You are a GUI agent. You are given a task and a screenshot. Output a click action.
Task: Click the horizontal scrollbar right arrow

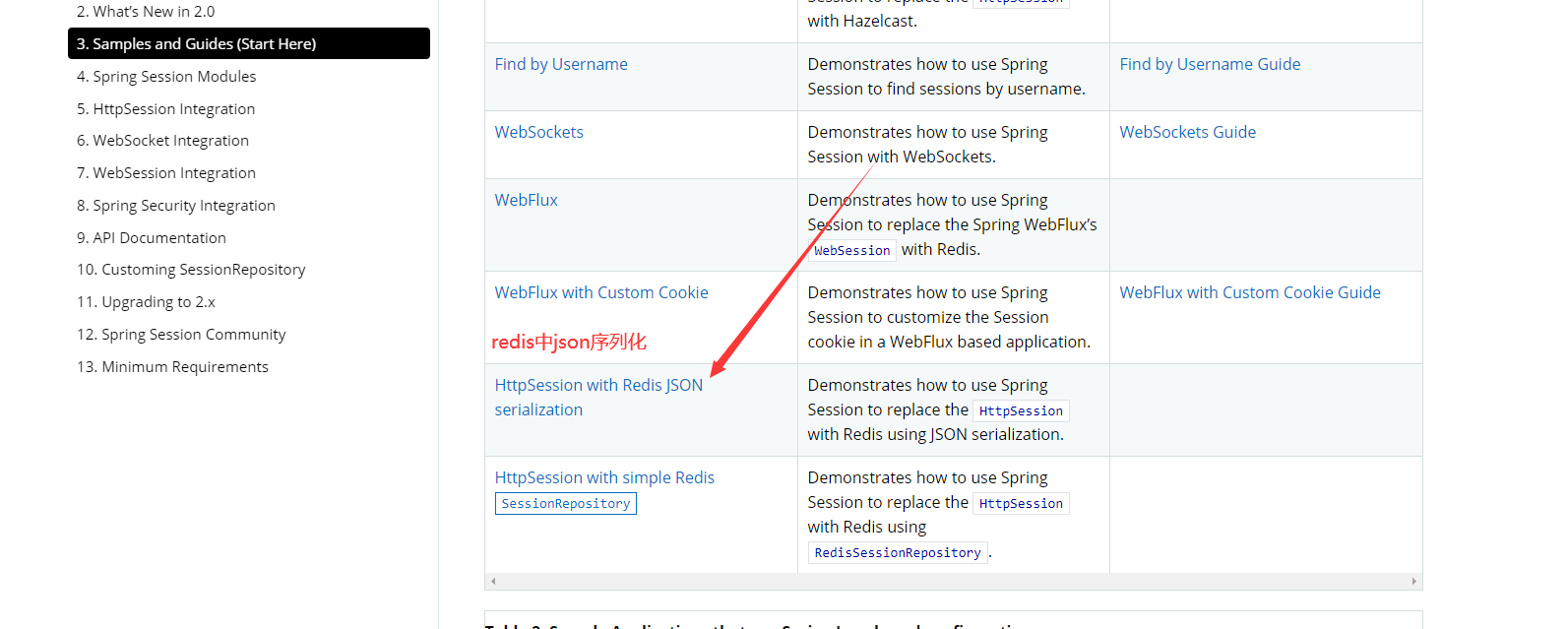click(1413, 581)
